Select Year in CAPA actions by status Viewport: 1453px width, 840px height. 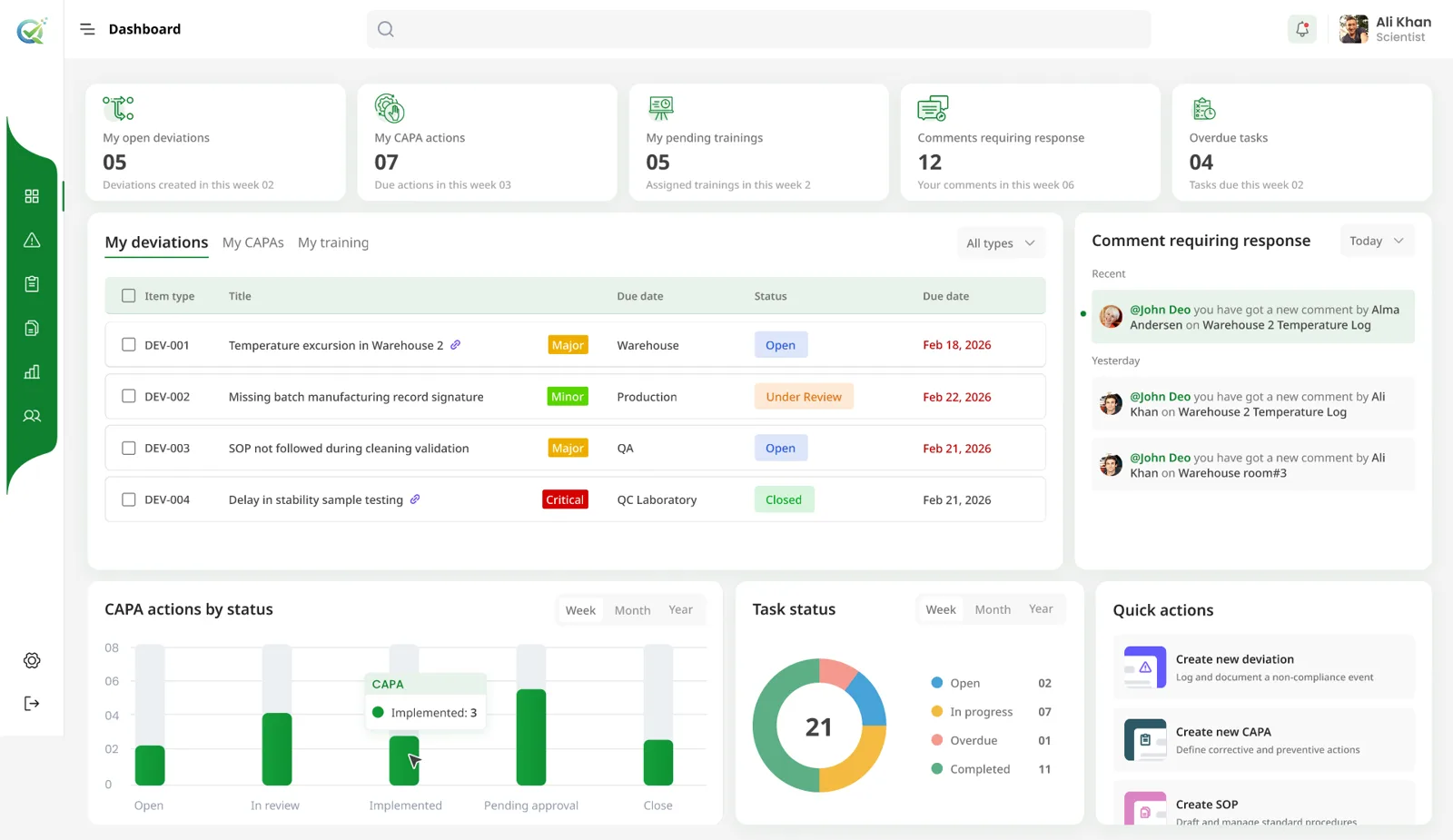[680, 610]
